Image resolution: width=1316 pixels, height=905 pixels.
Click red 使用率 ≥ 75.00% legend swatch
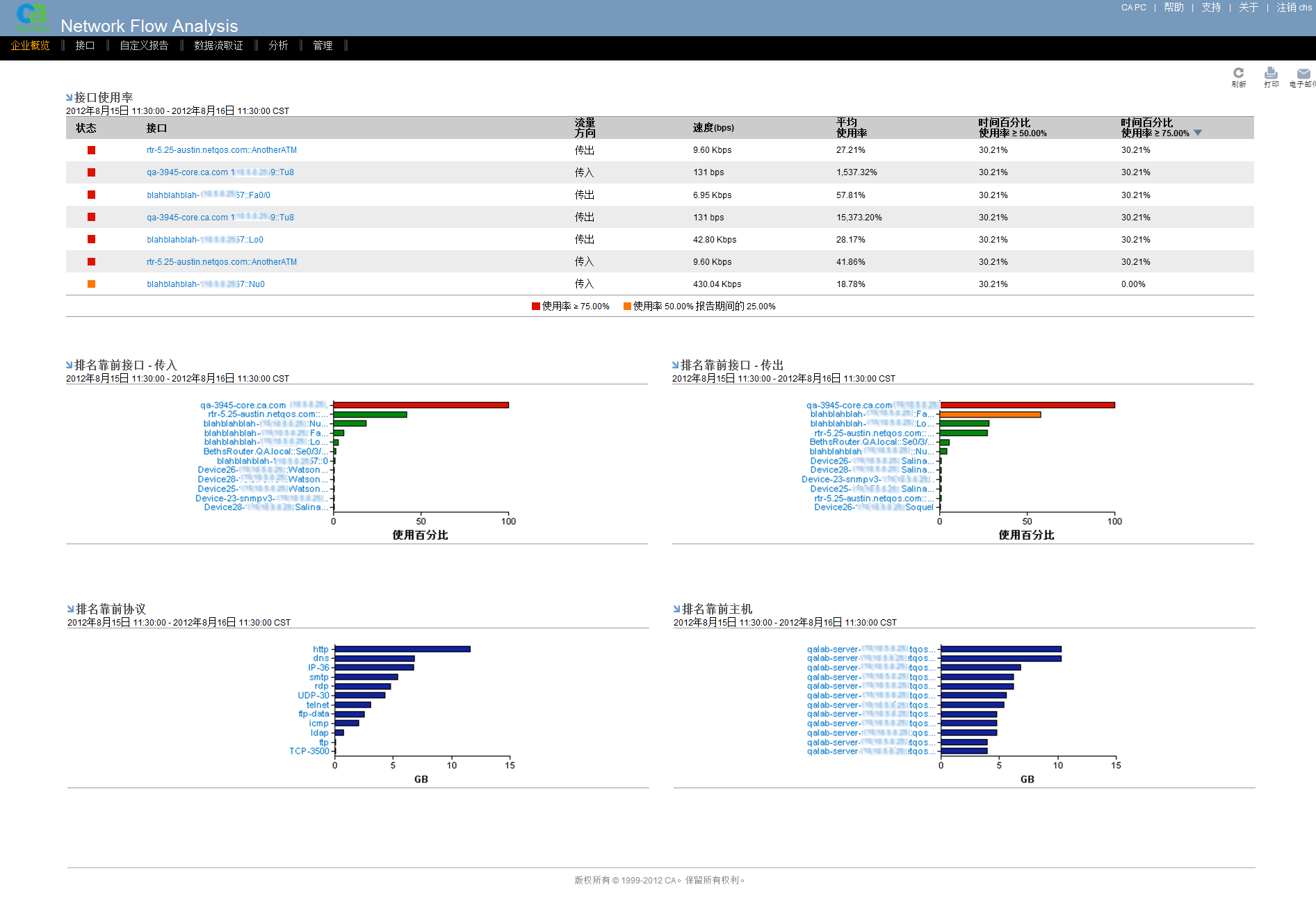coord(536,307)
